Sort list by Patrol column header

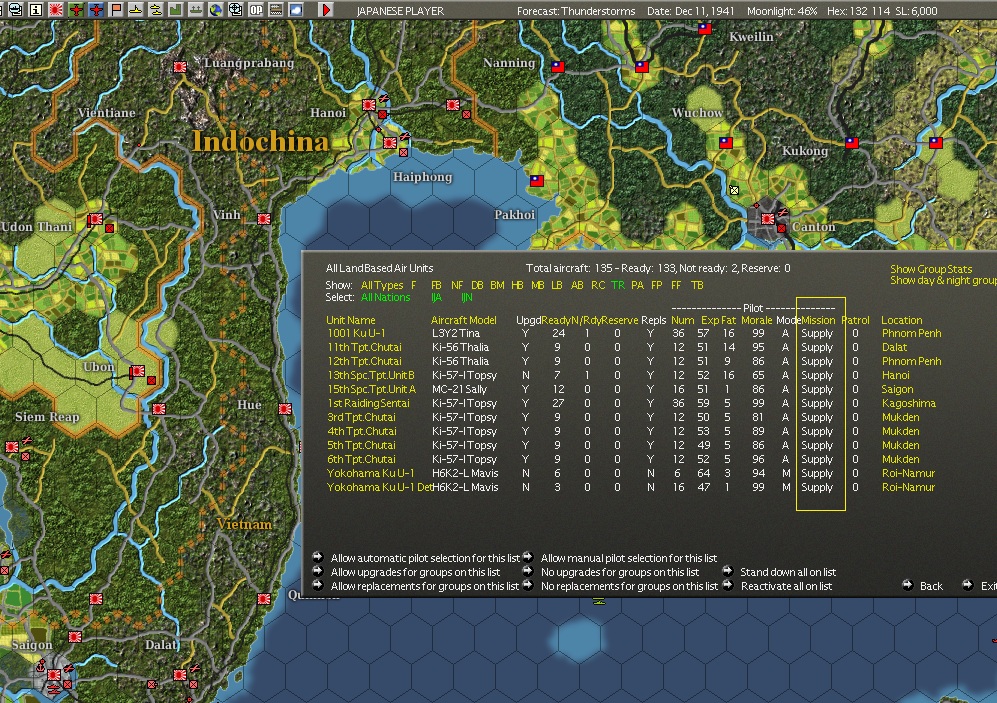pos(855,320)
